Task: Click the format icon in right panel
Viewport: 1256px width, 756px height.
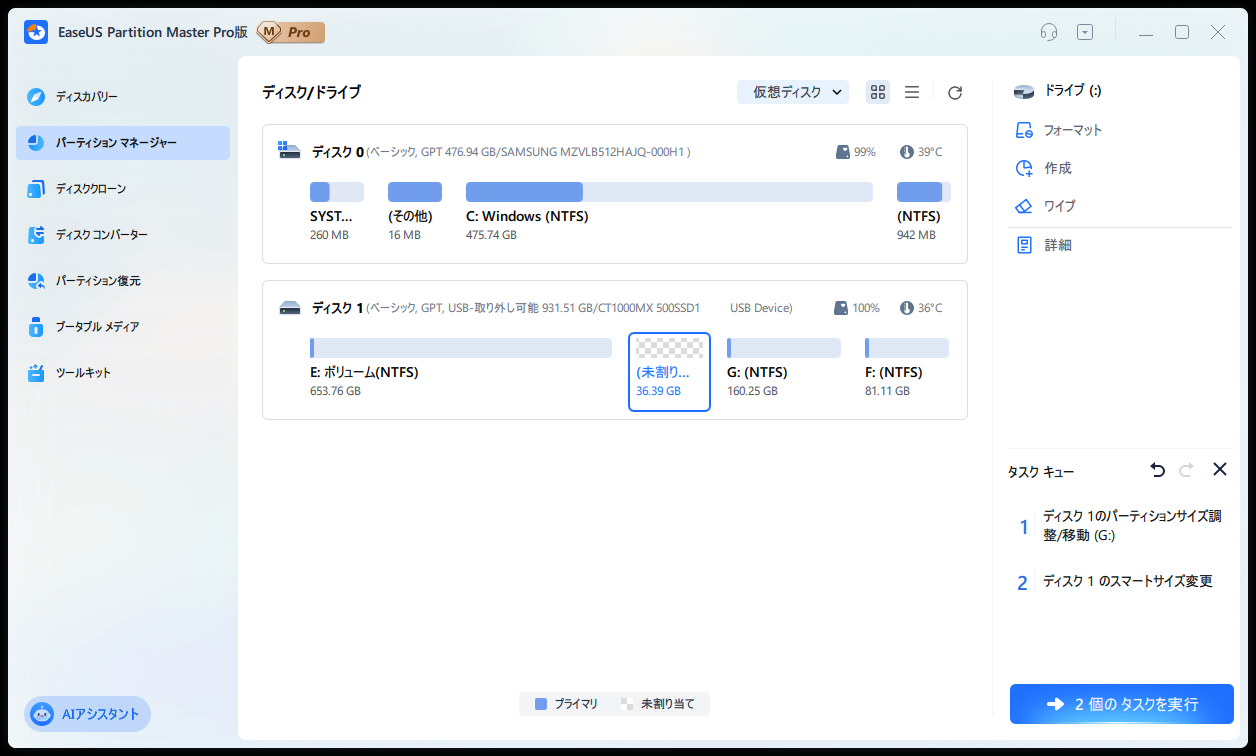Action: (x=1023, y=130)
